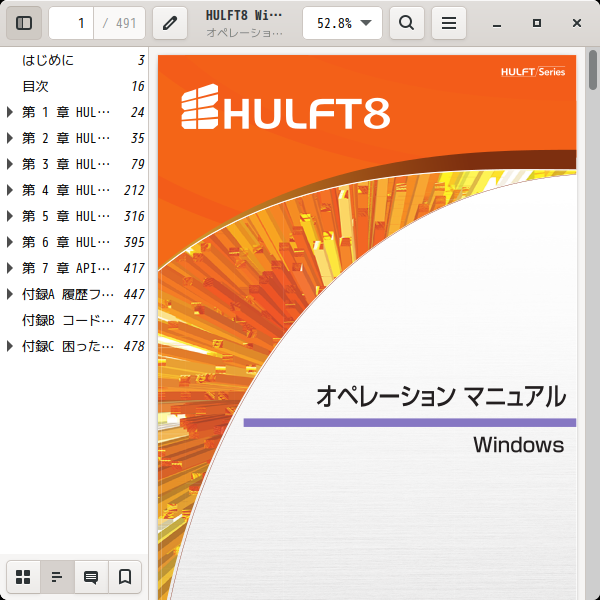Expand the 第 3 章 outline entry
Image resolution: width=600 pixels, height=600 pixels.
coord(10,164)
